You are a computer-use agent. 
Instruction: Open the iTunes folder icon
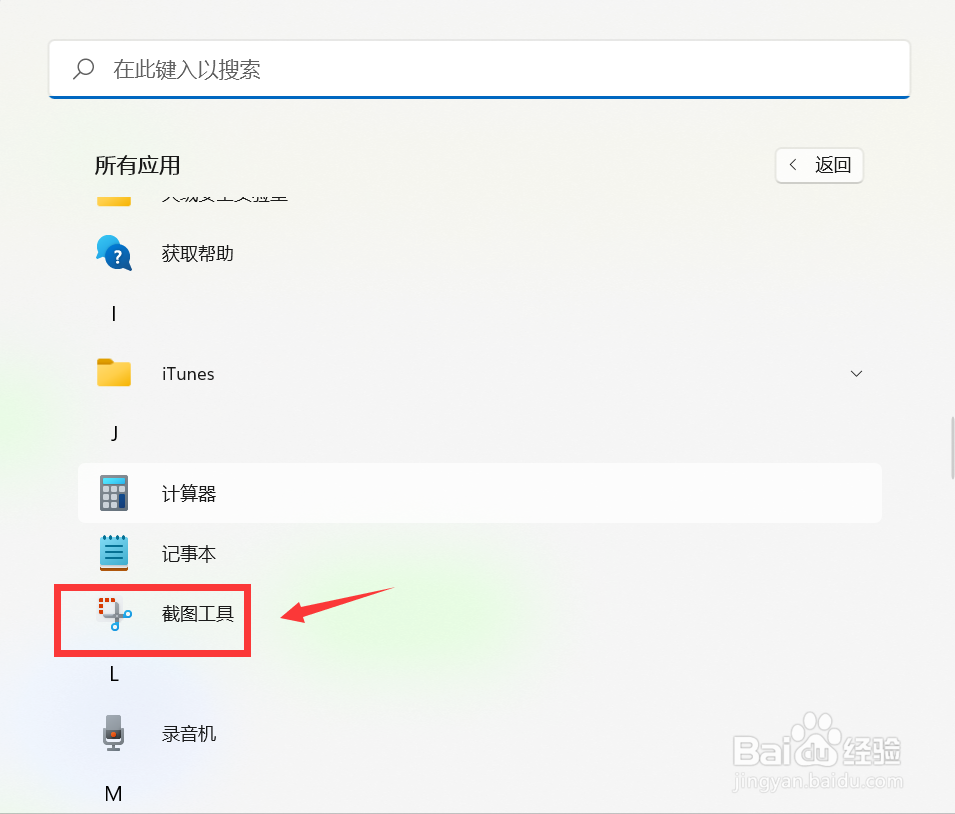(x=113, y=373)
